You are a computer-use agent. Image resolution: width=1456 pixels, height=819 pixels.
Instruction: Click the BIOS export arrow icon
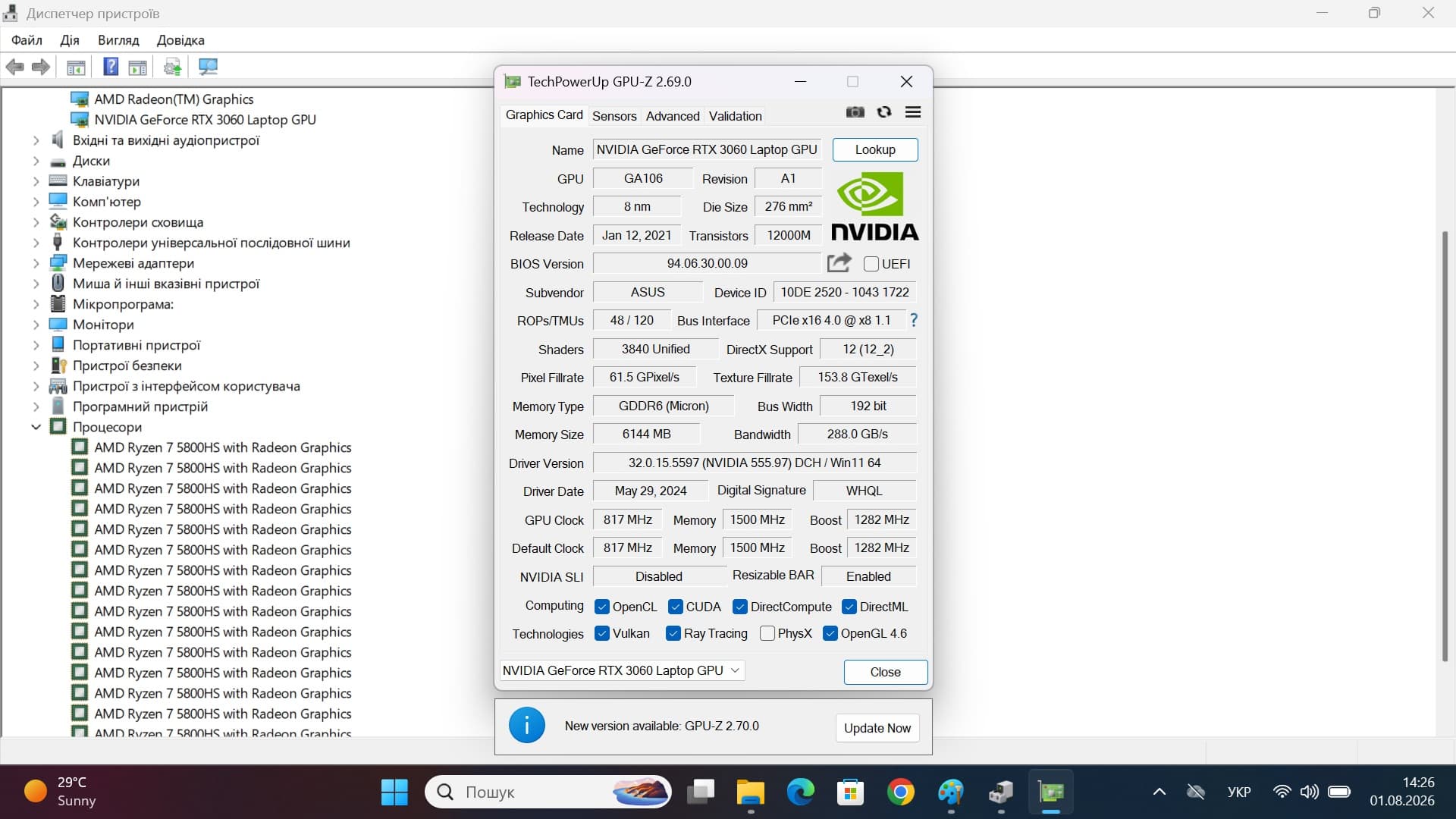pos(839,263)
